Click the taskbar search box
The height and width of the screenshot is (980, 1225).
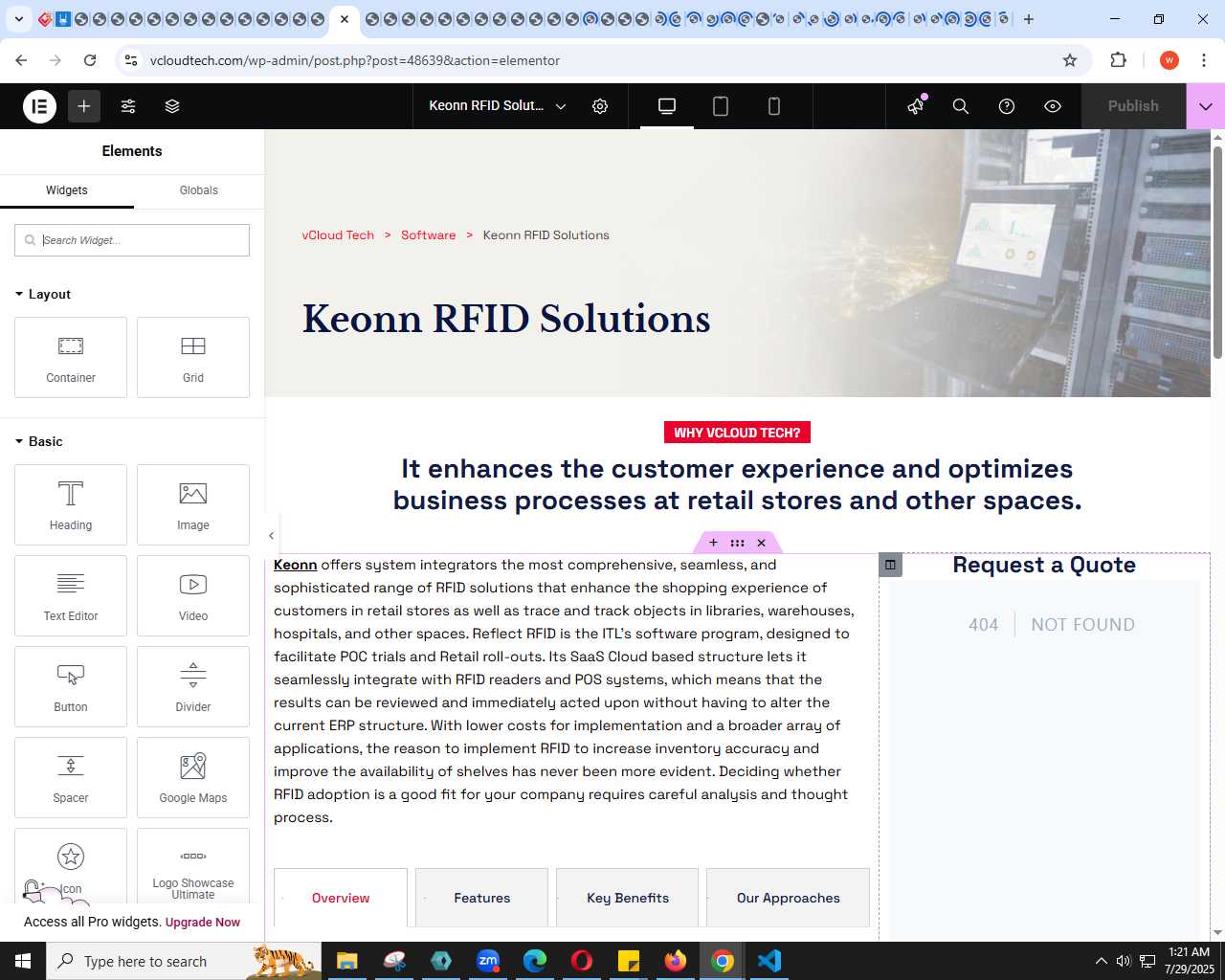[182, 961]
